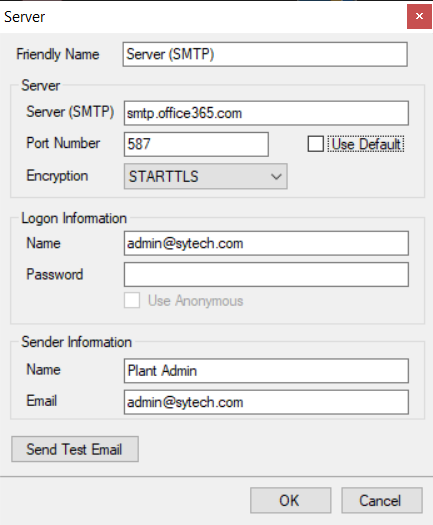Click the Password label text
This screenshot has height=525, width=433.
tap(55, 274)
